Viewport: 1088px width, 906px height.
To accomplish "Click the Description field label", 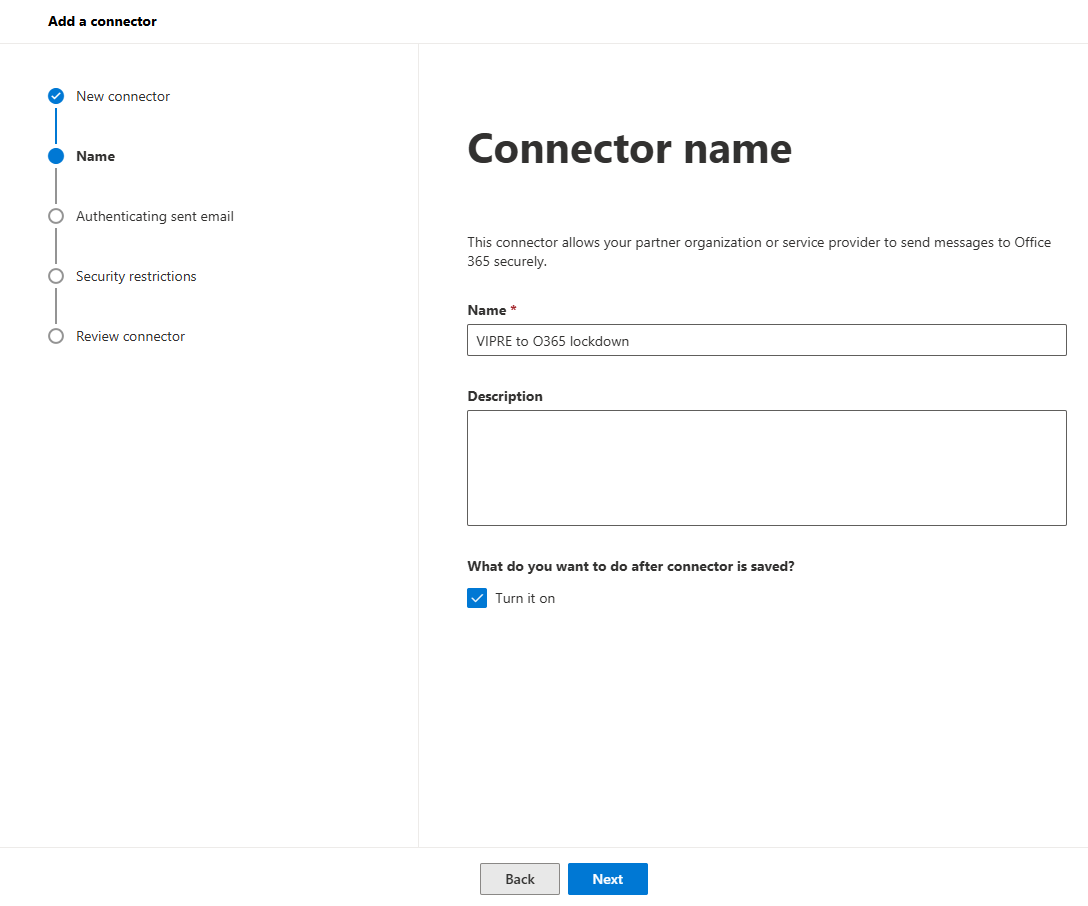I will pos(505,396).
